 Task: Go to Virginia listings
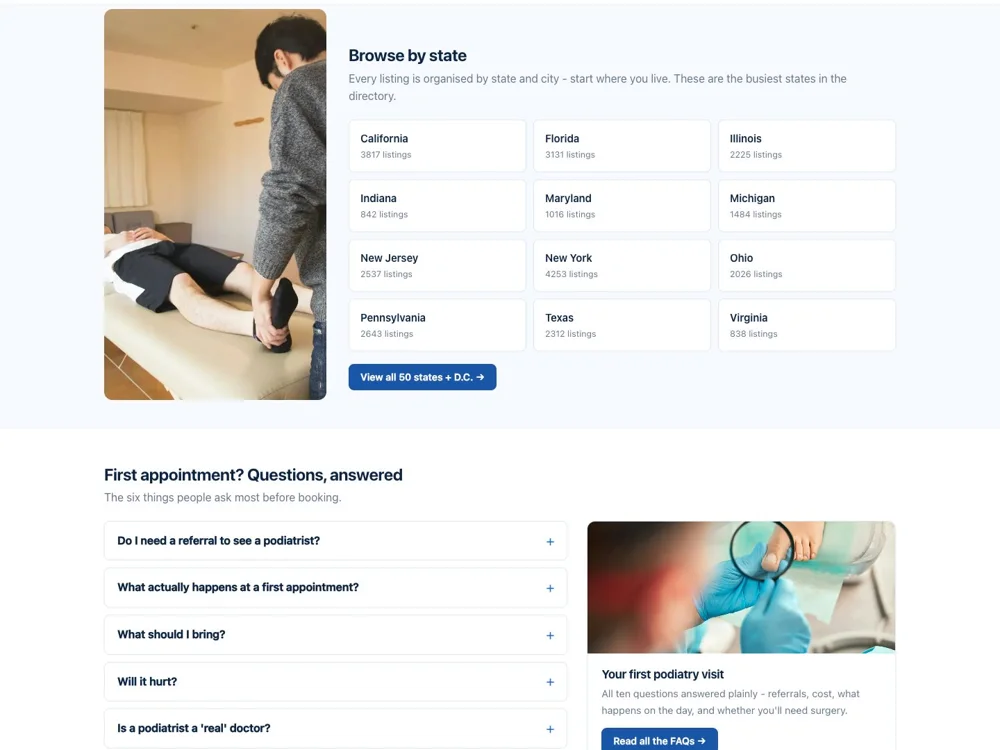807,325
